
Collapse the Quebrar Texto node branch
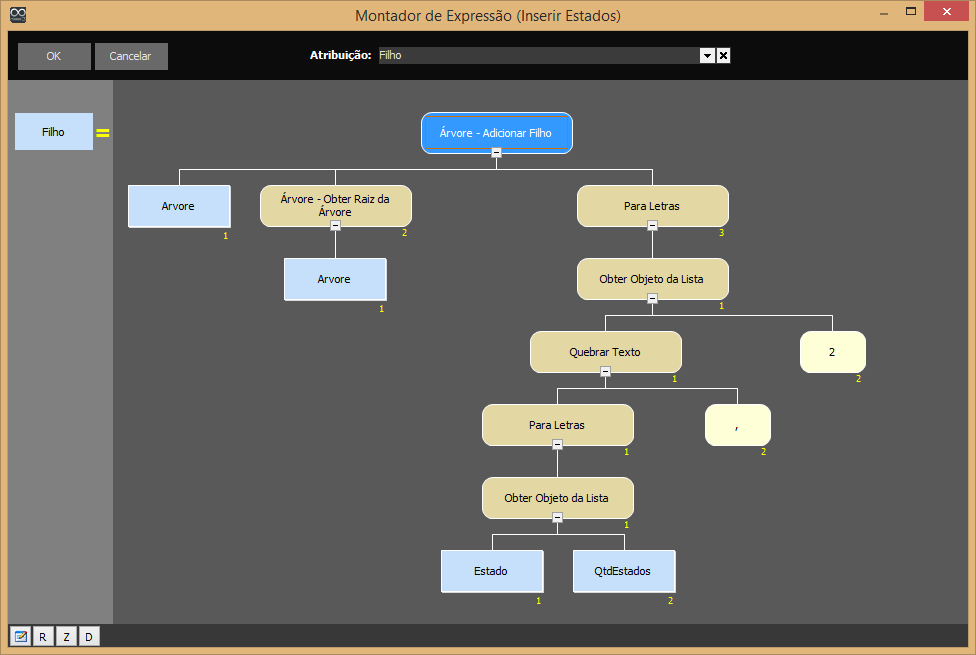point(605,371)
